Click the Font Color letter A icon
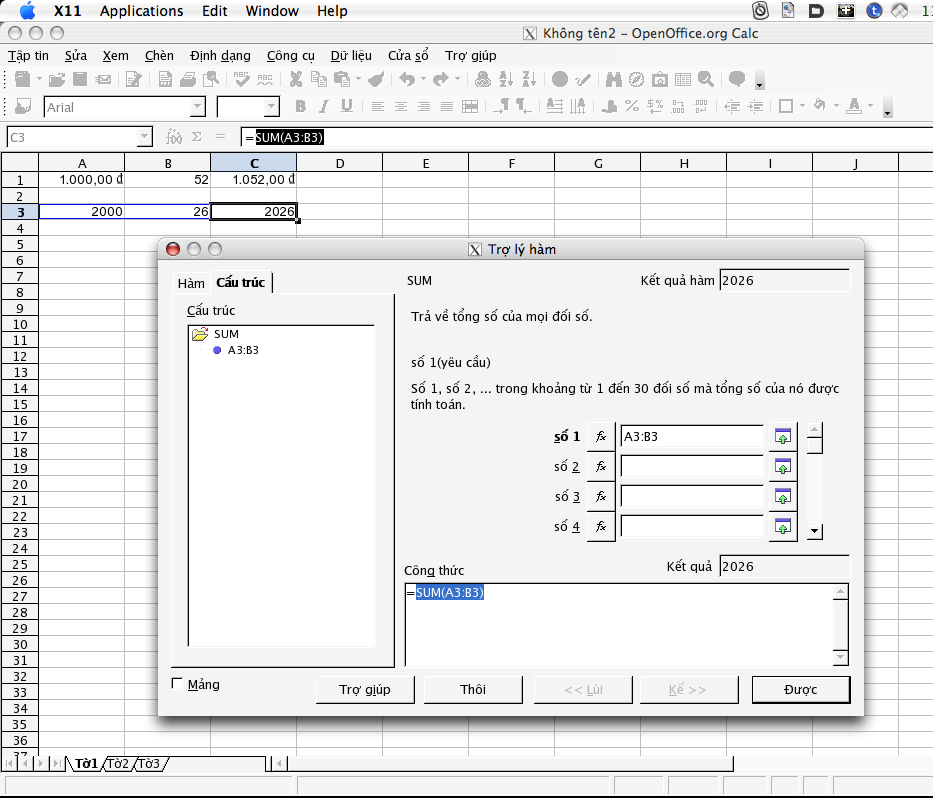 click(854, 106)
